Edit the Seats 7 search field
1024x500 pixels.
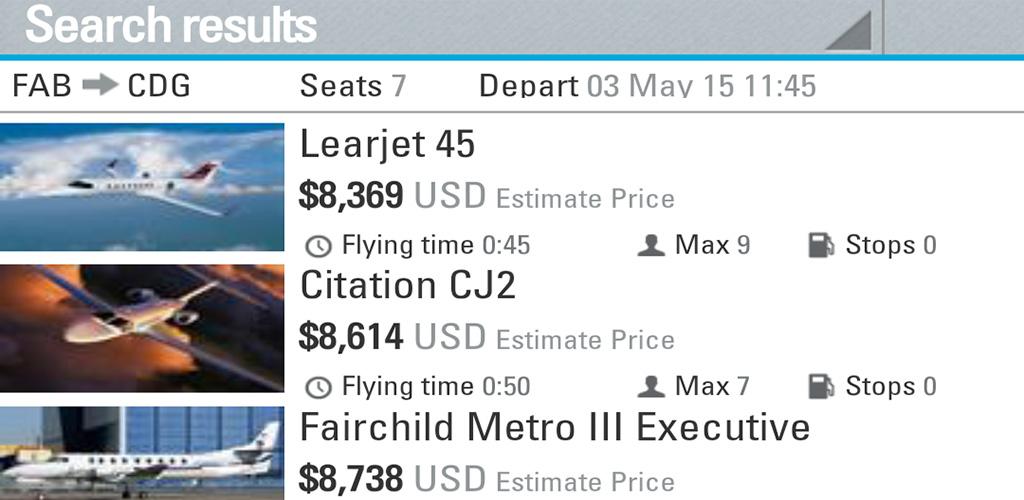click(353, 86)
